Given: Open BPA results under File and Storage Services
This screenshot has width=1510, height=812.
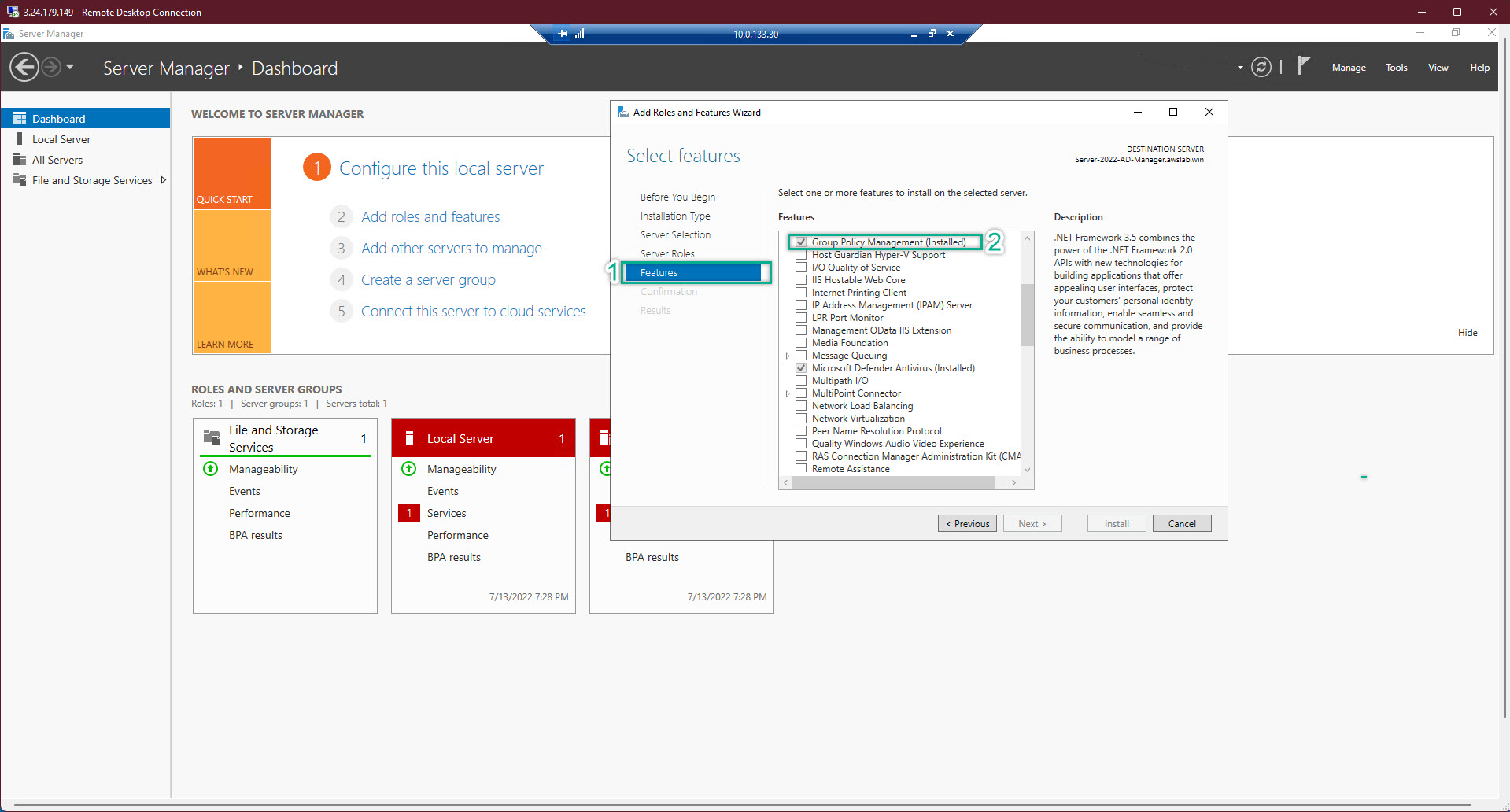Looking at the screenshot, I should click(256, 535).
